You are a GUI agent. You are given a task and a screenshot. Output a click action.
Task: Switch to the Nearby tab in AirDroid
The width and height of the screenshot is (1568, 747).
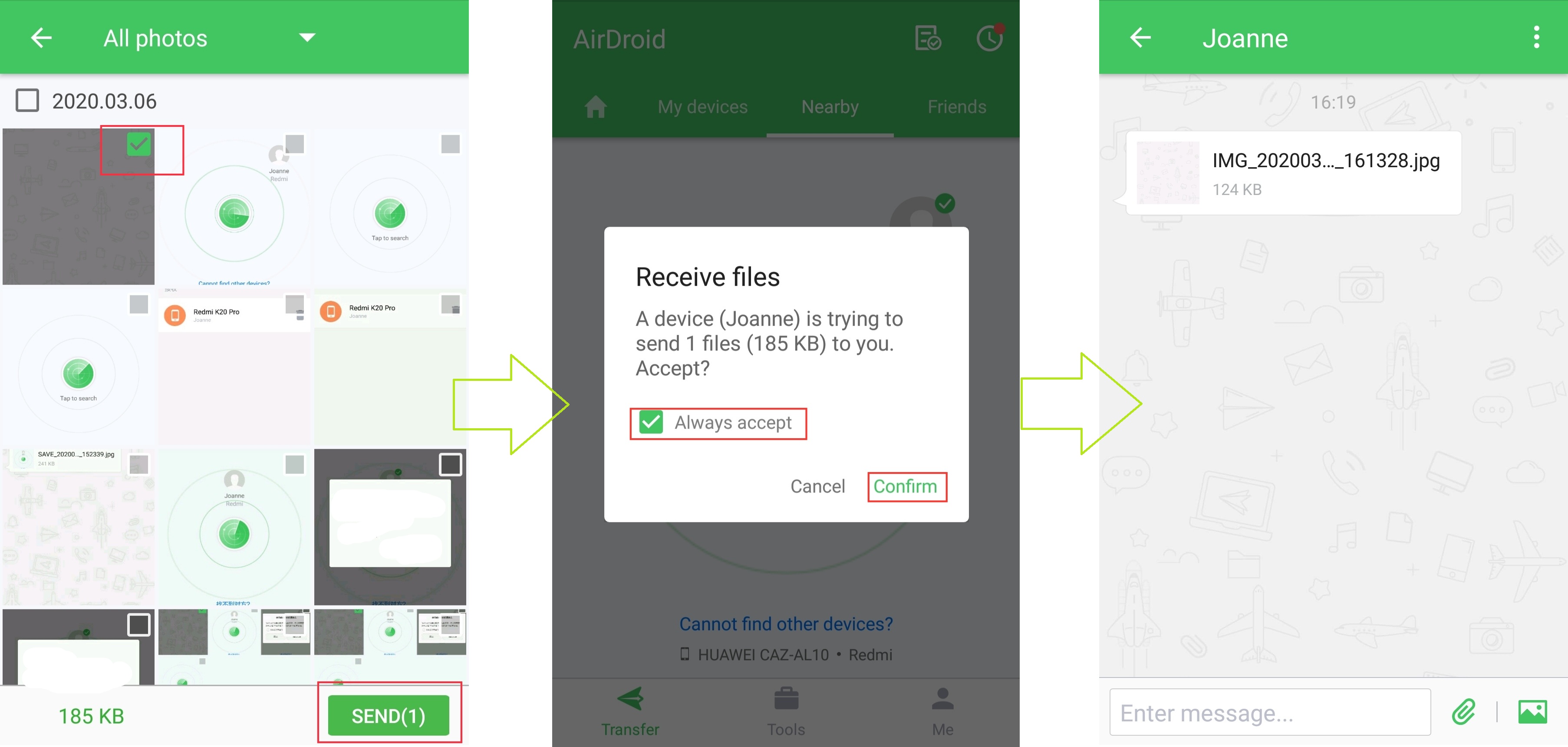click(831, 106)
